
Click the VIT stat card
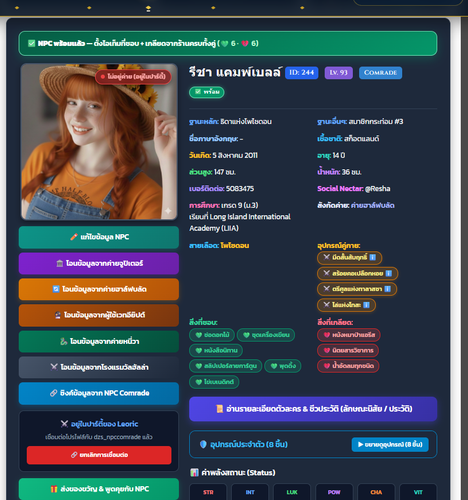[x=418, y=492]
